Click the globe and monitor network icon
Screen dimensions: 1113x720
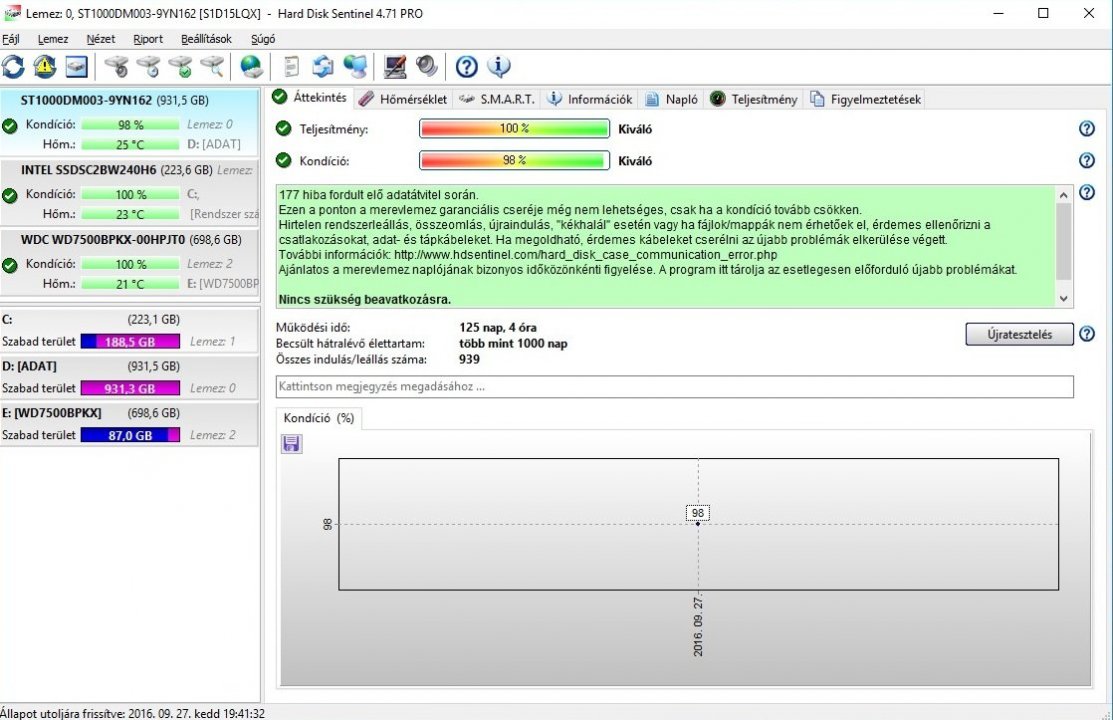tap(355, 67)
